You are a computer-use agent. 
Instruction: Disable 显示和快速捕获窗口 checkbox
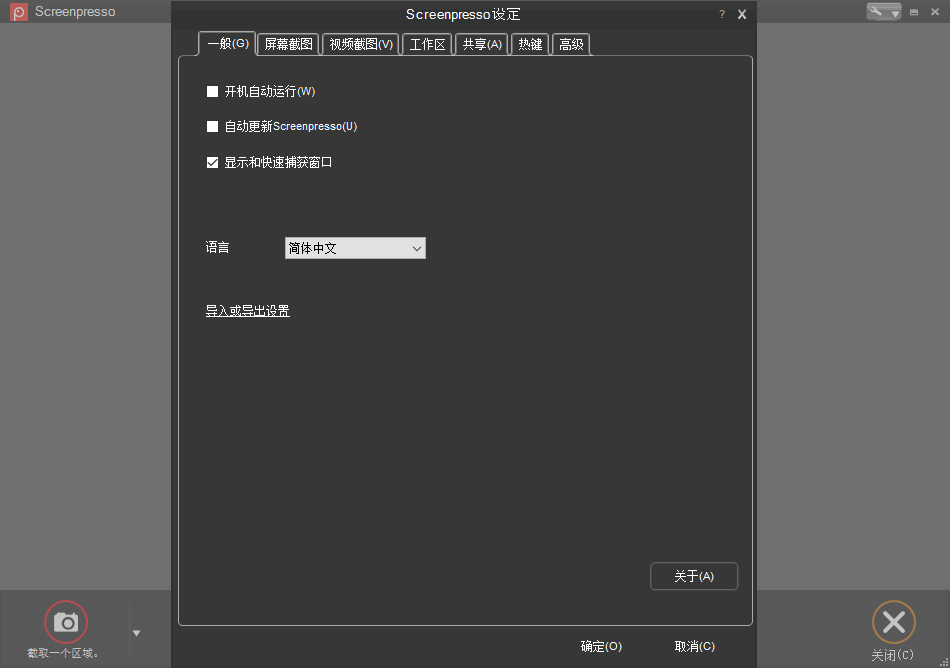(212, 161)
